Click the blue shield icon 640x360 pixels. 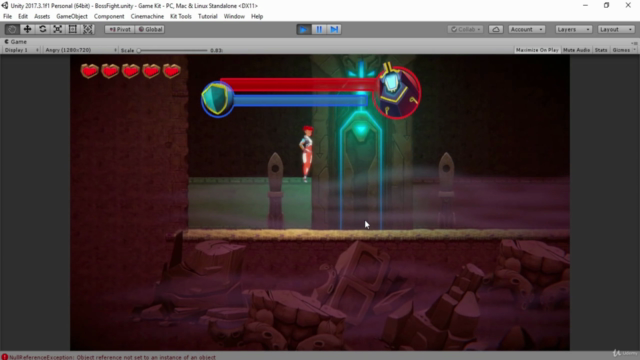pos(217,99)
